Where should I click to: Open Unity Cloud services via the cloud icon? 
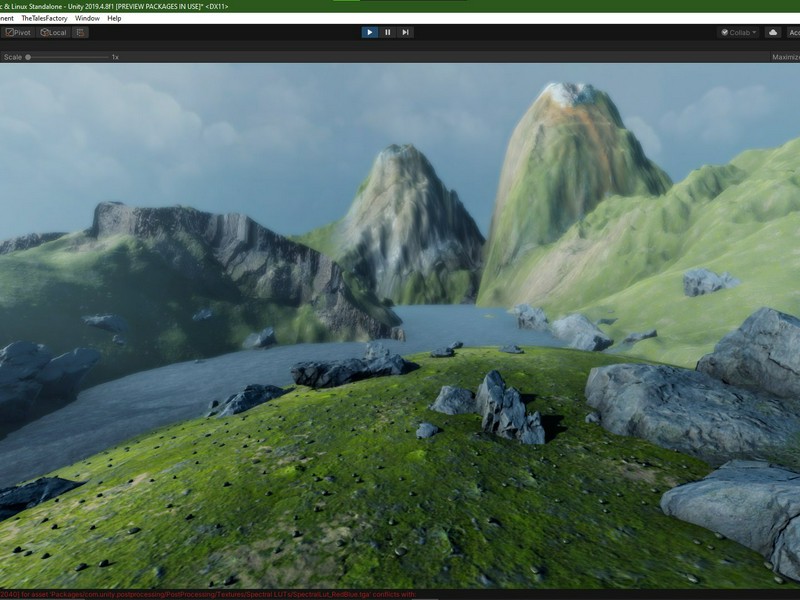pyautogui.click(x=773, y=32)
